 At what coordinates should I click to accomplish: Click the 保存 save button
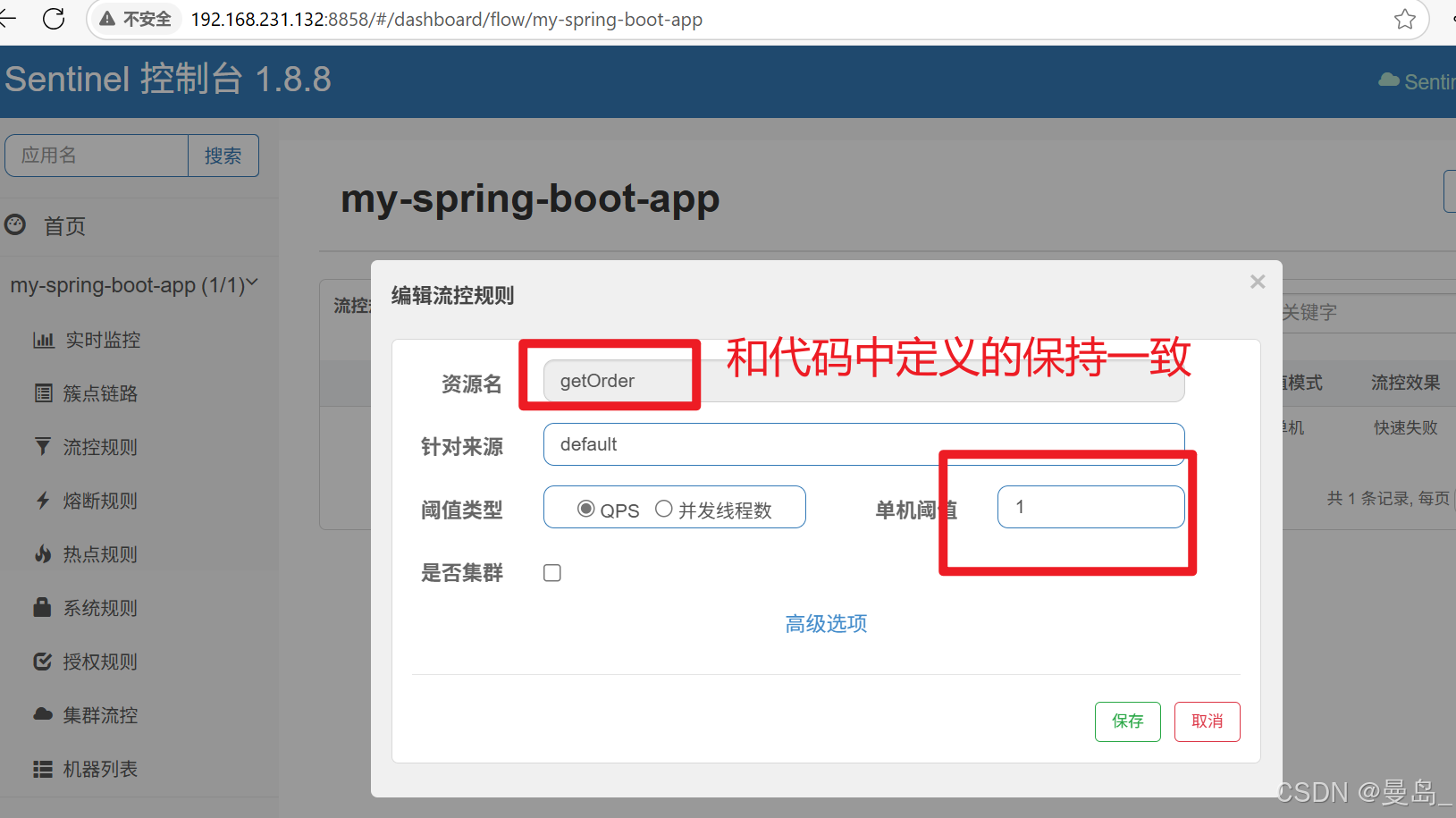(1128, 721)
